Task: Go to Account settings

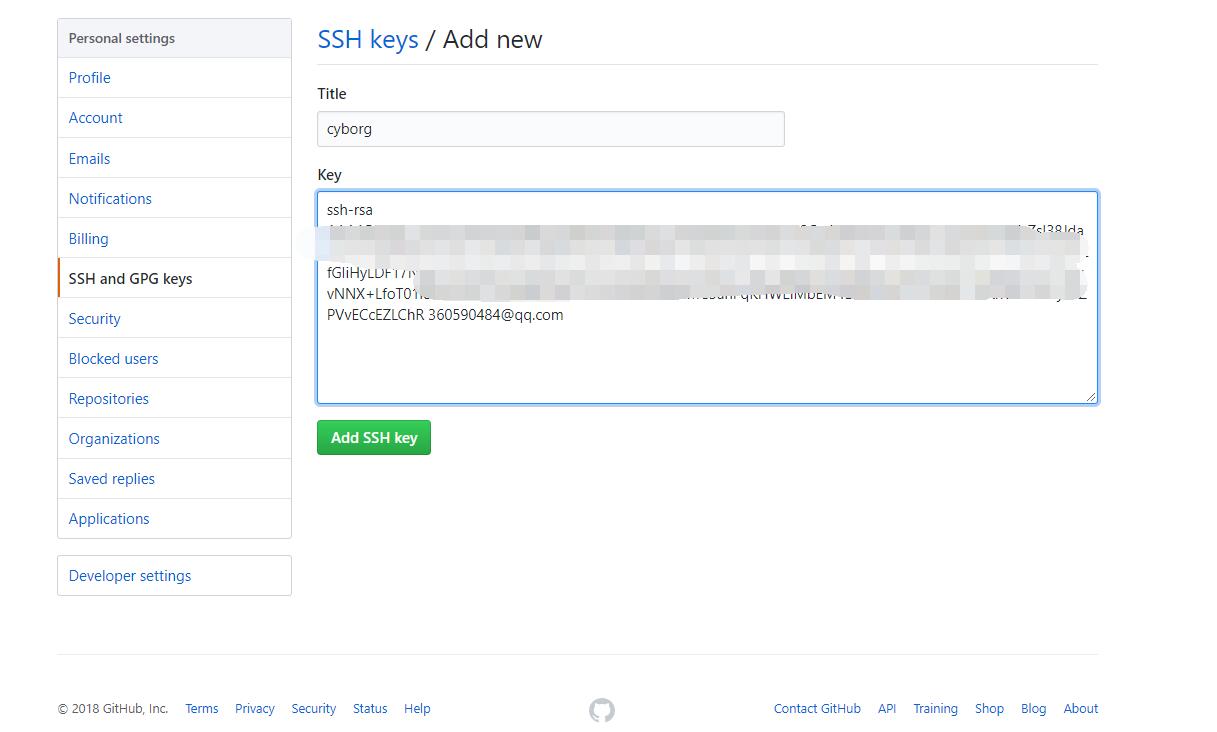Action: coord(174,118)
